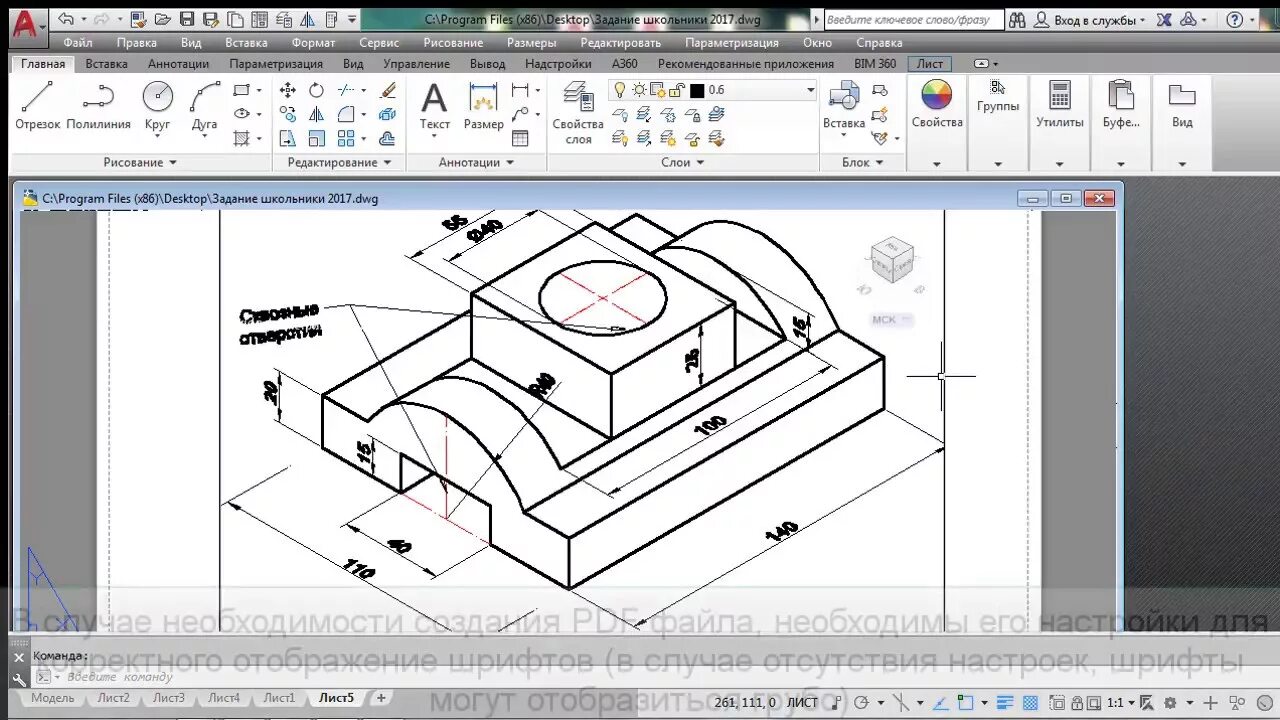Switch to the Параметризация ribbon tab
Image resolution: width=1280 pixels, height=720 pixels.
point(276,63)
